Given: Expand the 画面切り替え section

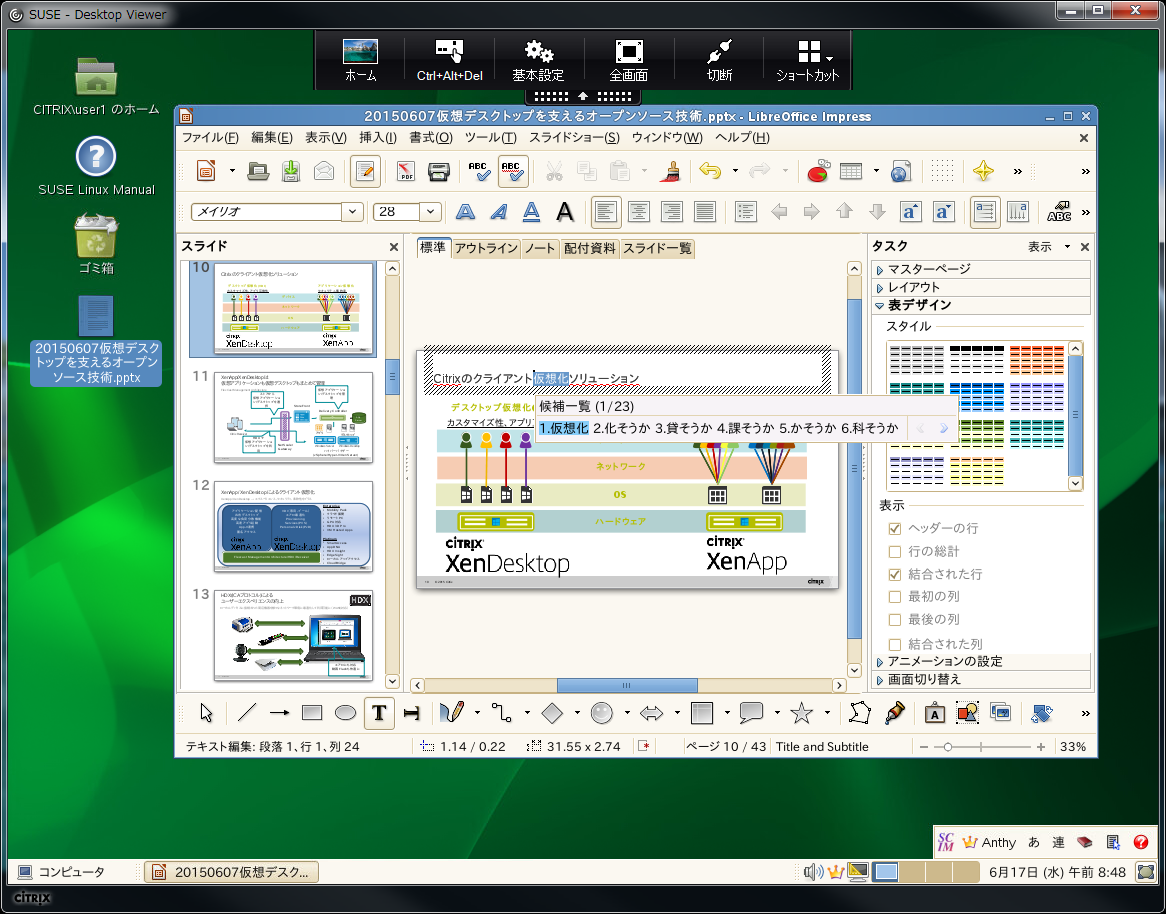Looking at the screenshot, I should coord(981,680).
